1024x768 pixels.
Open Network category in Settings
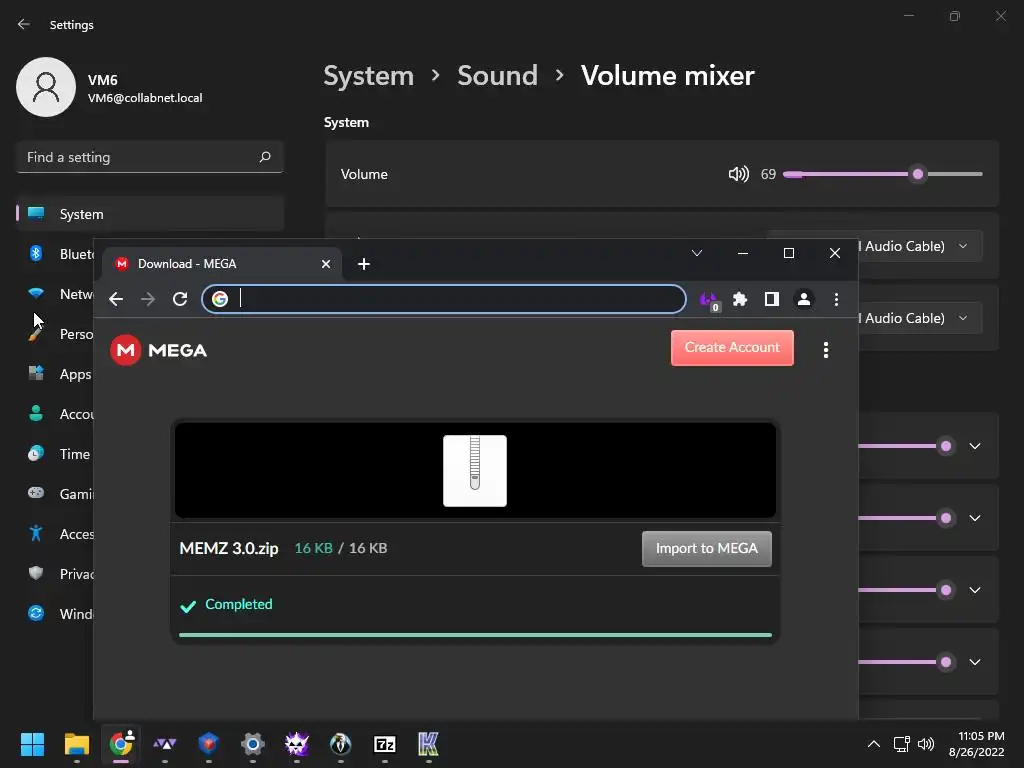[61, 294]
